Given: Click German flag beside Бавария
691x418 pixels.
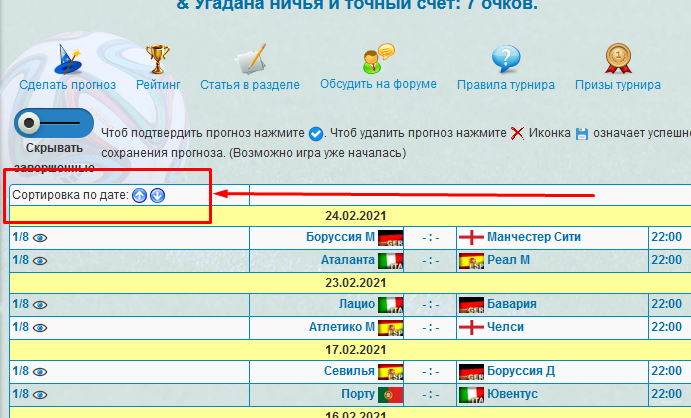Looking at the screenshot, I should coord(471,305).
